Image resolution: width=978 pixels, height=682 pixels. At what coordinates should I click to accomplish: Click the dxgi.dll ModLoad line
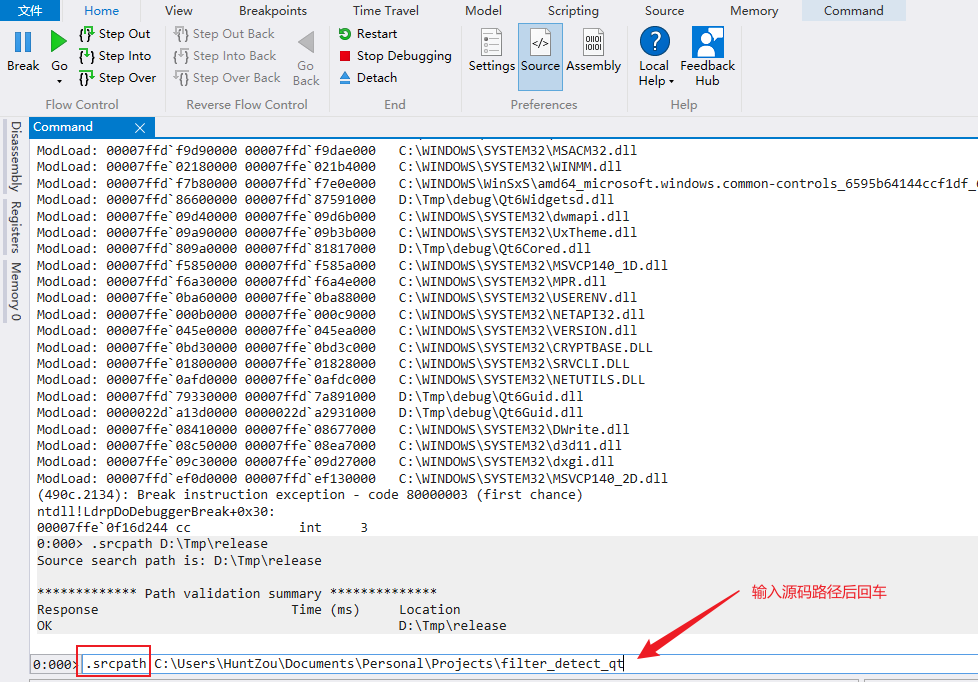pyautogui.click(x=325, y=462)
